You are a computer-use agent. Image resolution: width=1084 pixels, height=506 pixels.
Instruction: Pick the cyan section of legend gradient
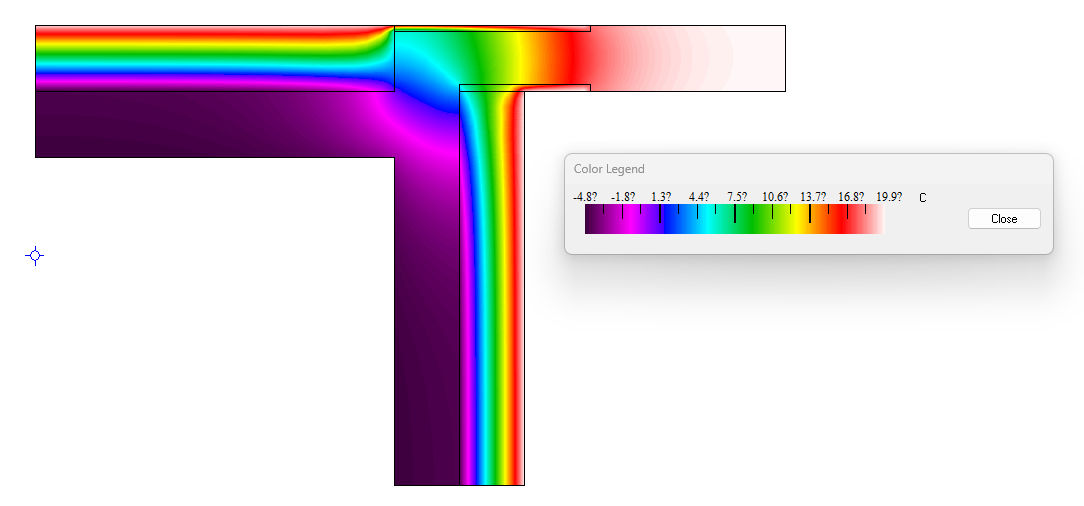pyautogui.click(x=700, y=220)
